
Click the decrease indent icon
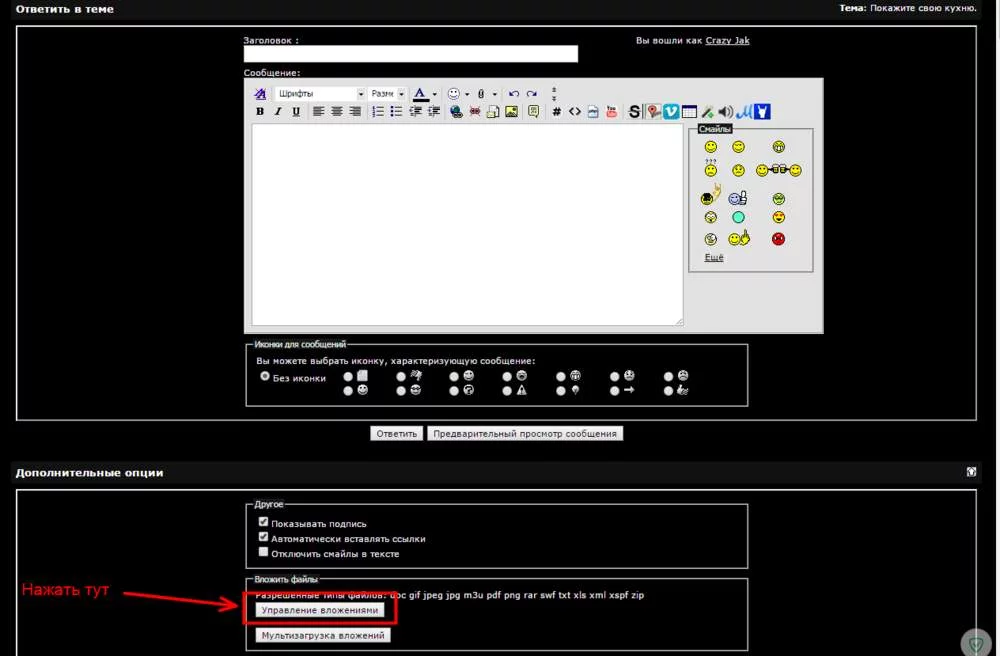tap(415, 112)
